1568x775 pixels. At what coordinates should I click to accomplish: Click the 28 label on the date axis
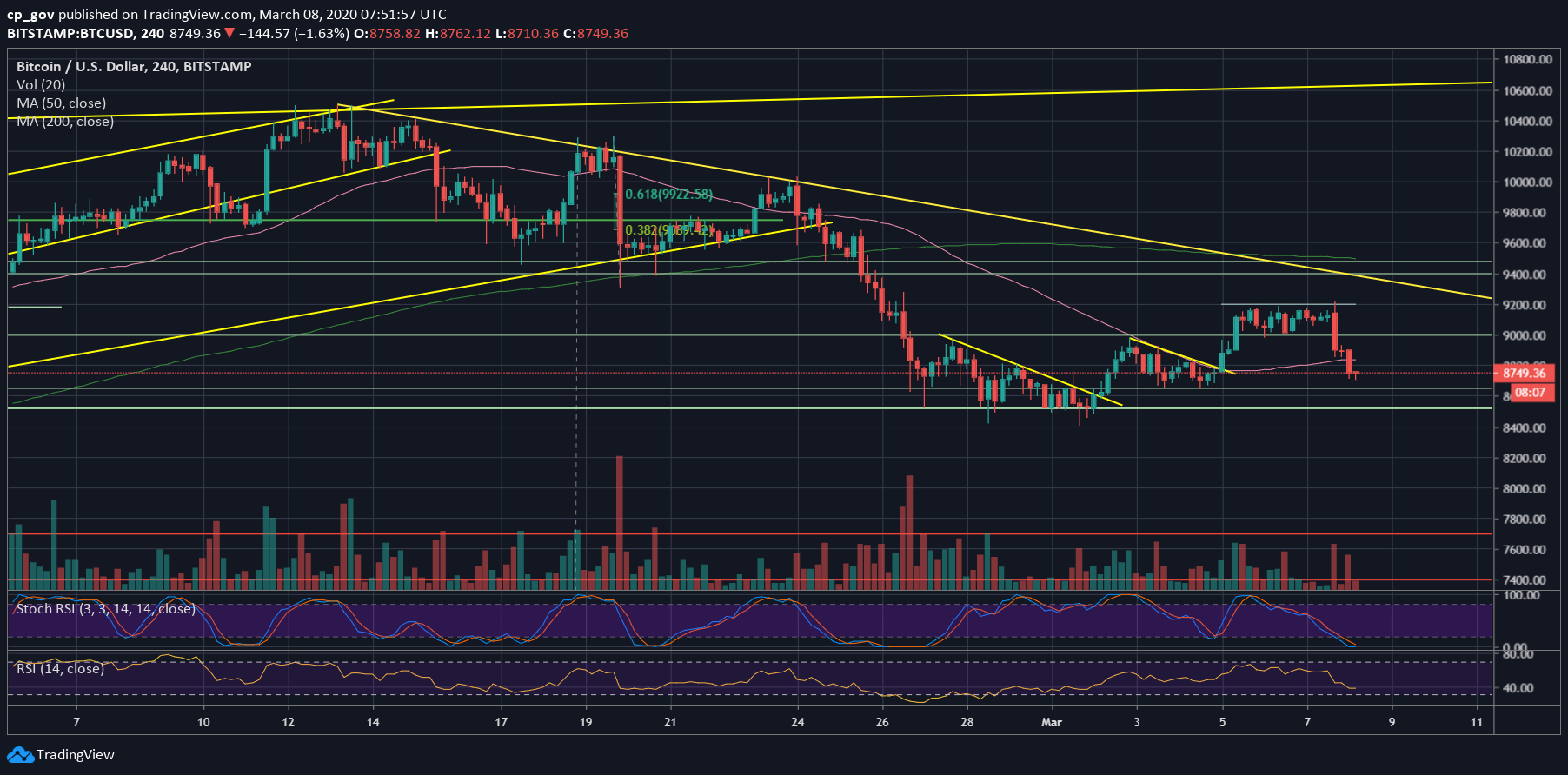pos(967,722)
